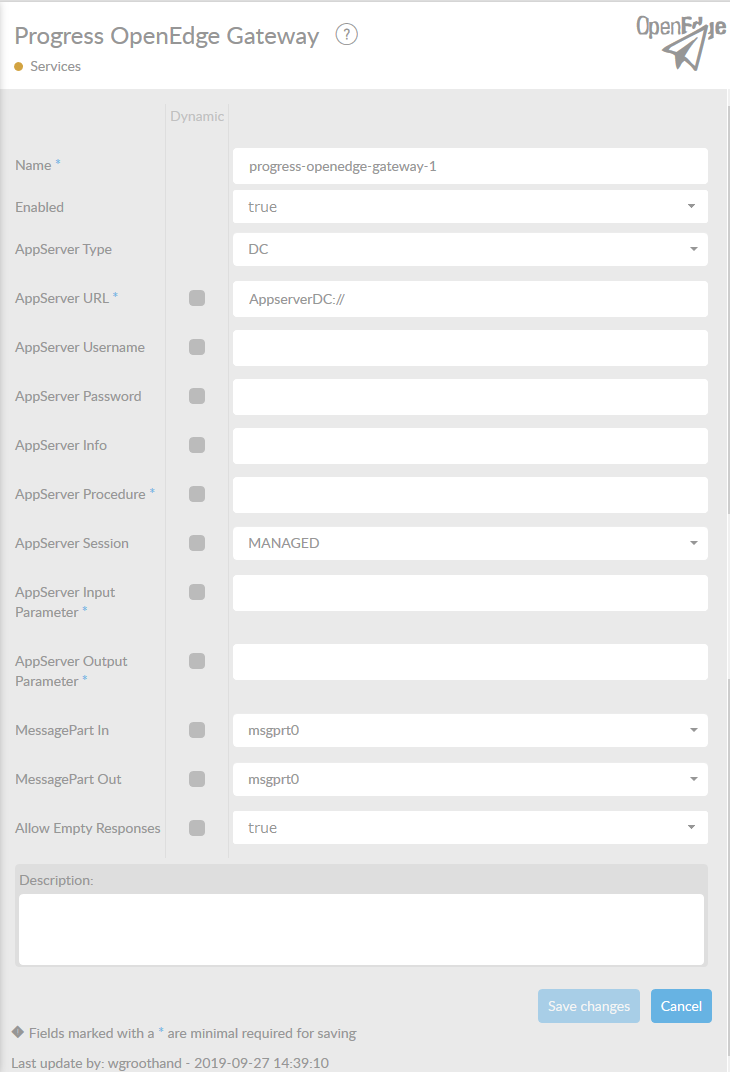The width and height of the screenshot is (730, 1072).
Task: Click the Description text area
Action: click(361, 929)
